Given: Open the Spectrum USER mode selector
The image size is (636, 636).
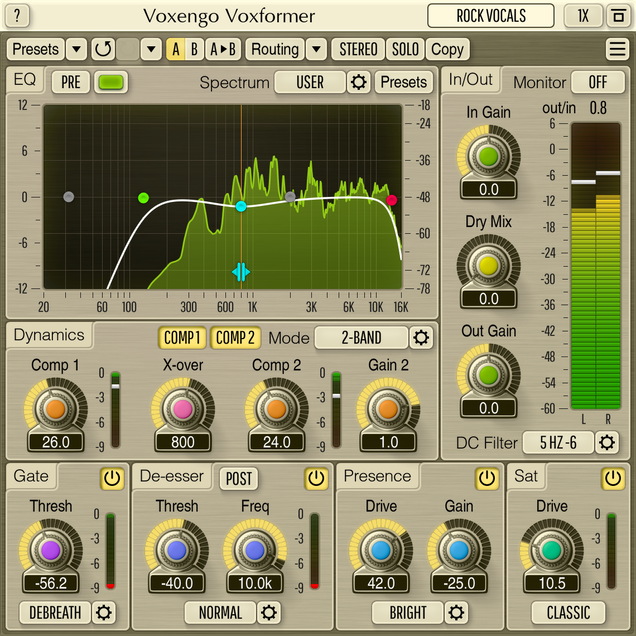Looking at the screenshot, I should pyautogui.click(x=310, y=82).
